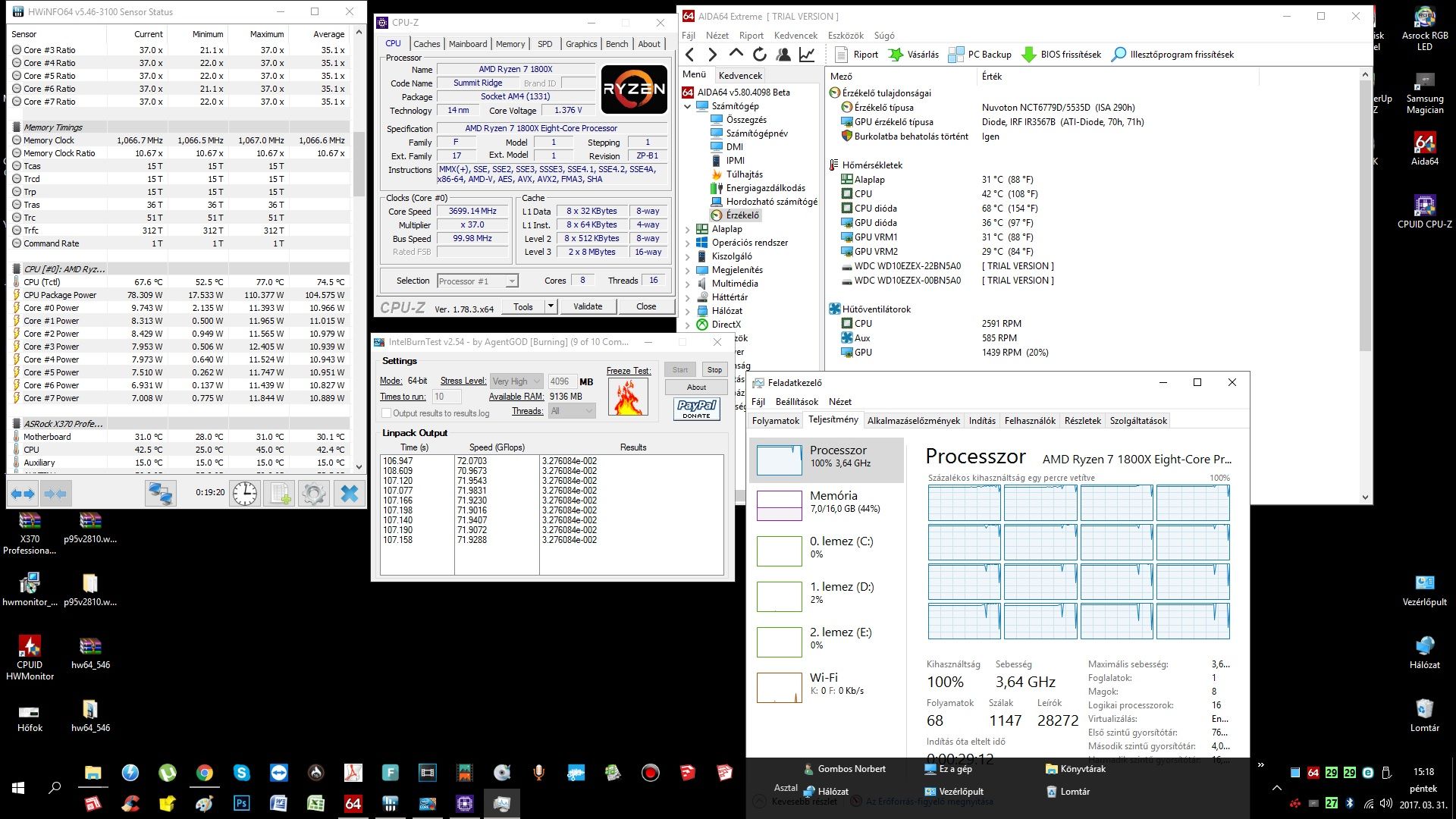The image size is (1456, 819).
Task: Reset HWiNFO clock timer icon
Action: pos(245,494)
